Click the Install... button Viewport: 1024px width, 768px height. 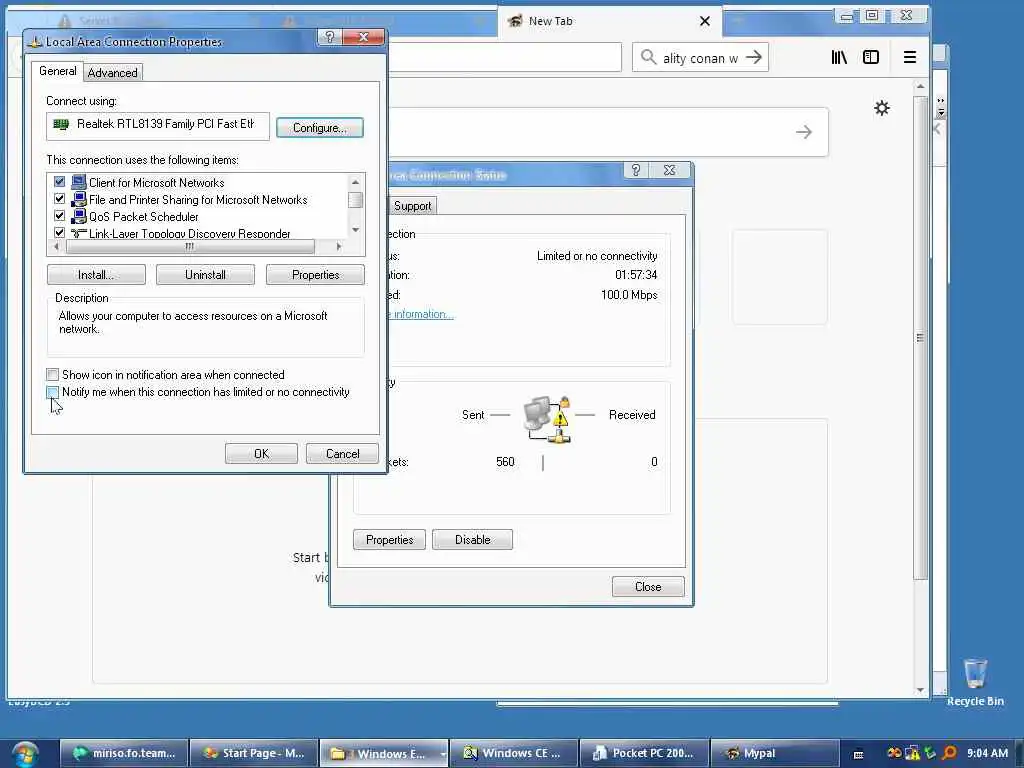(96, 275)
